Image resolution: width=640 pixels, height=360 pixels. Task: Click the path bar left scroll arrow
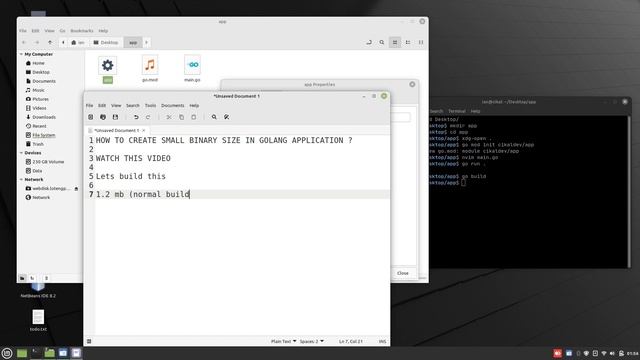click(x=63, y=42)
